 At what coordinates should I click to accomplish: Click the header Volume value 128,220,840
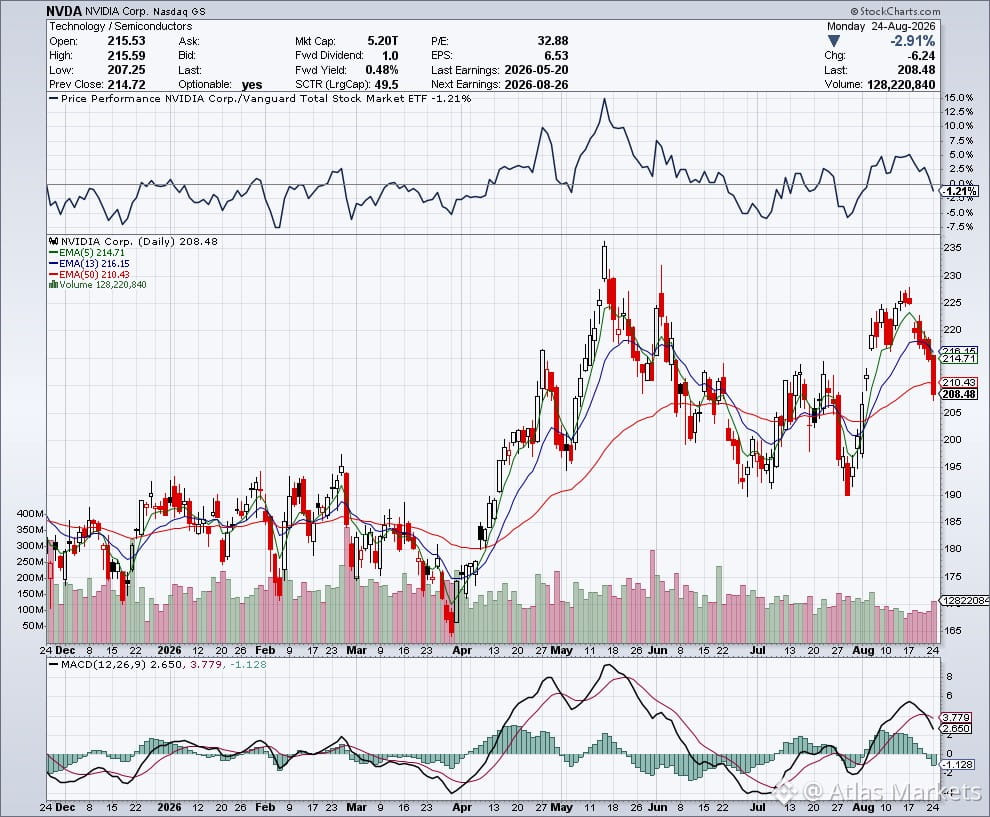tap(902, 85)
